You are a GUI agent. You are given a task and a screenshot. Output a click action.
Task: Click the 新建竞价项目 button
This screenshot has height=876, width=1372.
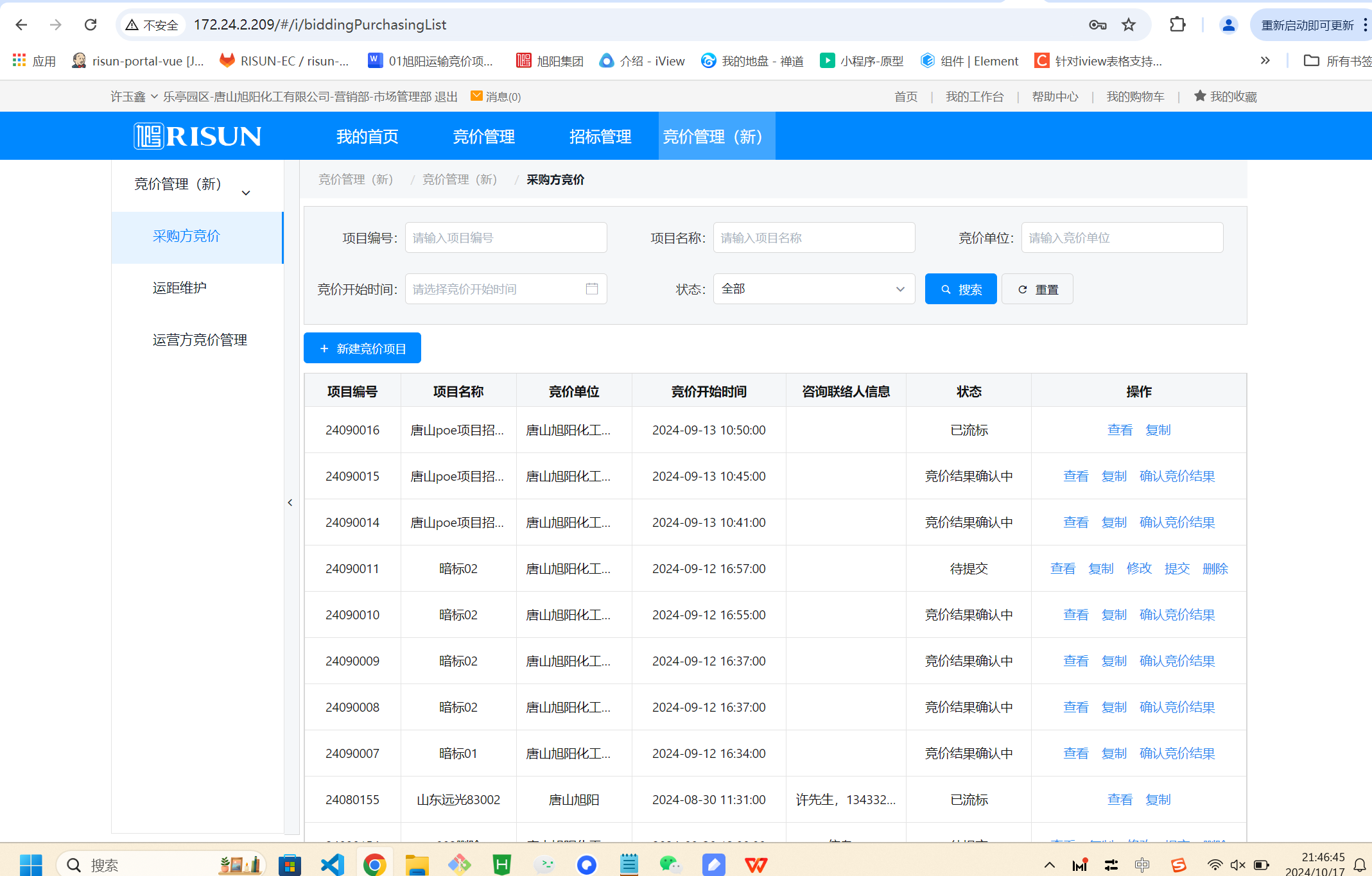pos(362,348)
